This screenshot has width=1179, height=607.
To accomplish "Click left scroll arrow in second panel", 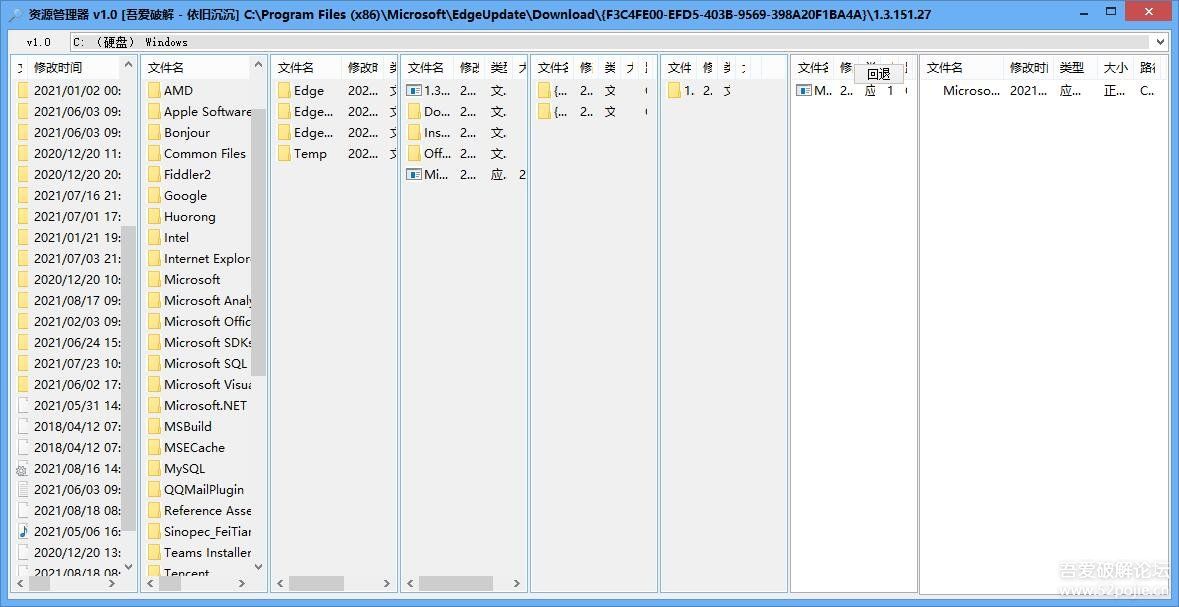I will click(150, 583).
